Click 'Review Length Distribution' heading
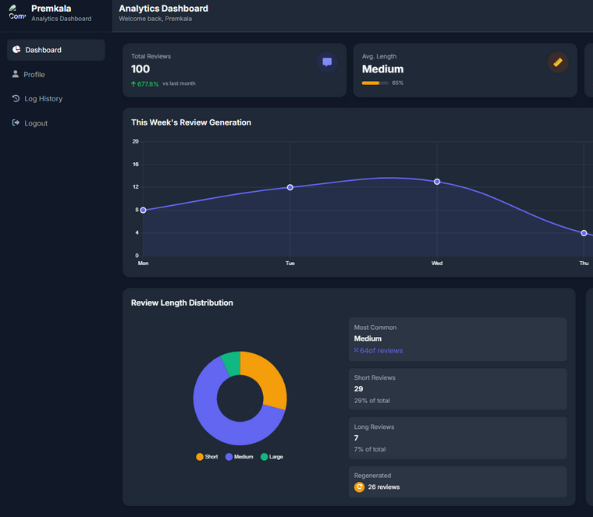This screenshot has width=593, height=517. pyautogui.click(x=182, y=303)
